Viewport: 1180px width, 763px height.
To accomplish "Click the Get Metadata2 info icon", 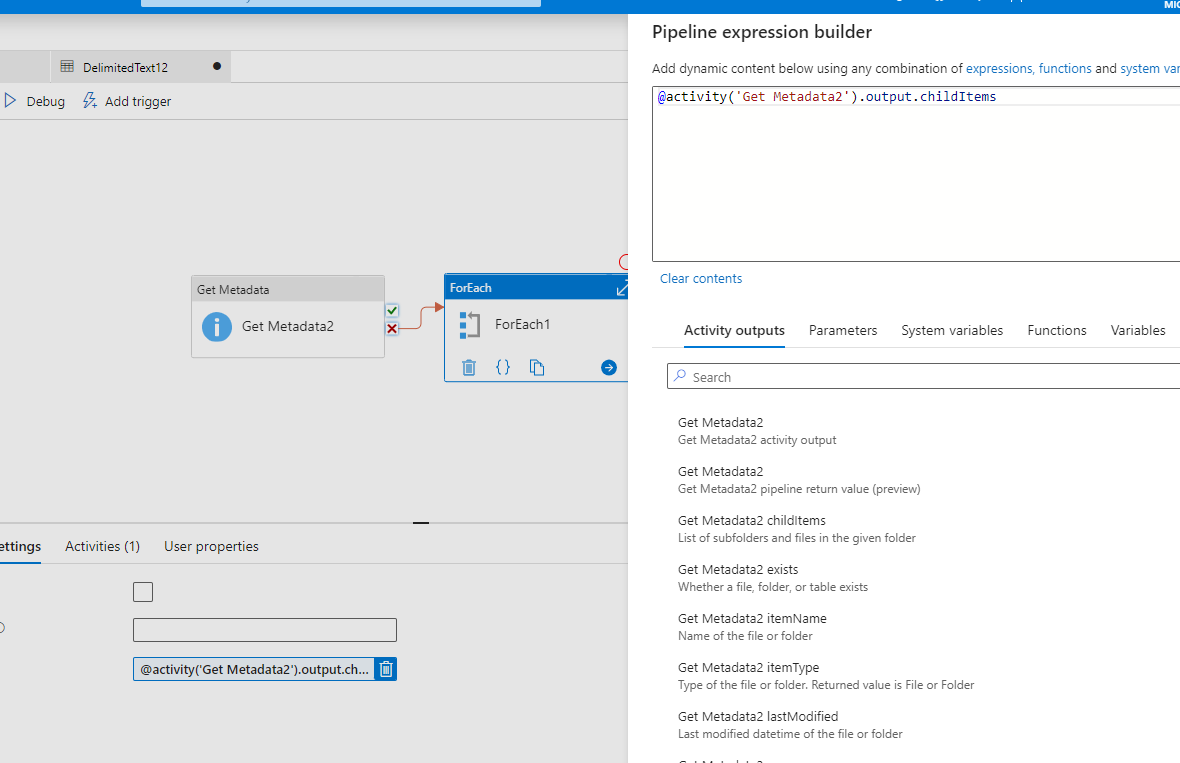I will pos(217,327).
